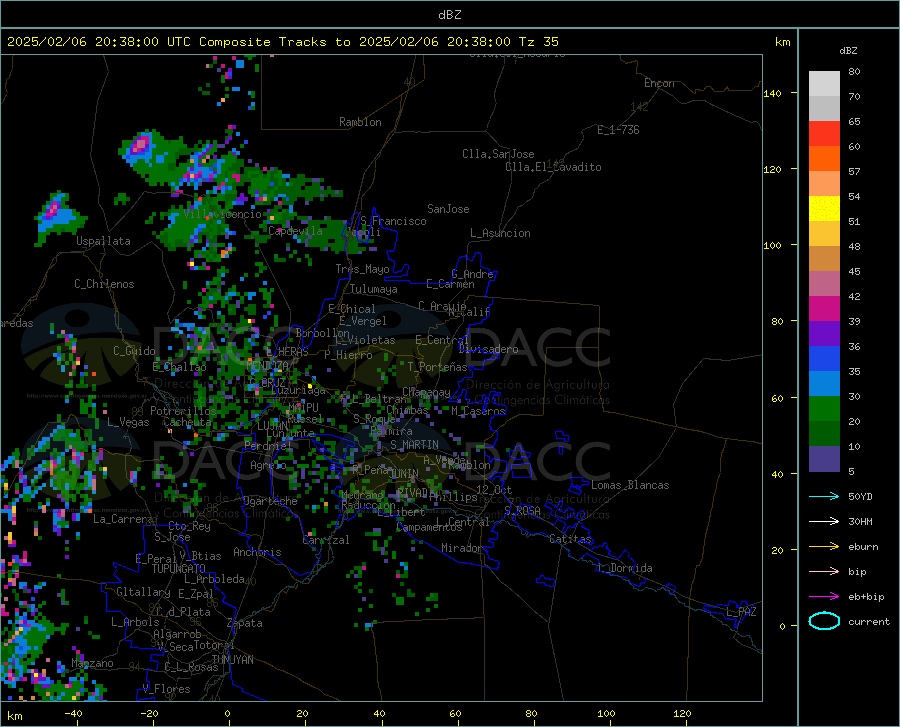The height and width of the screenshot is (727, 900).
Task: Click the light blue 30–35 dBZ swatch
Action: point(824,384)
